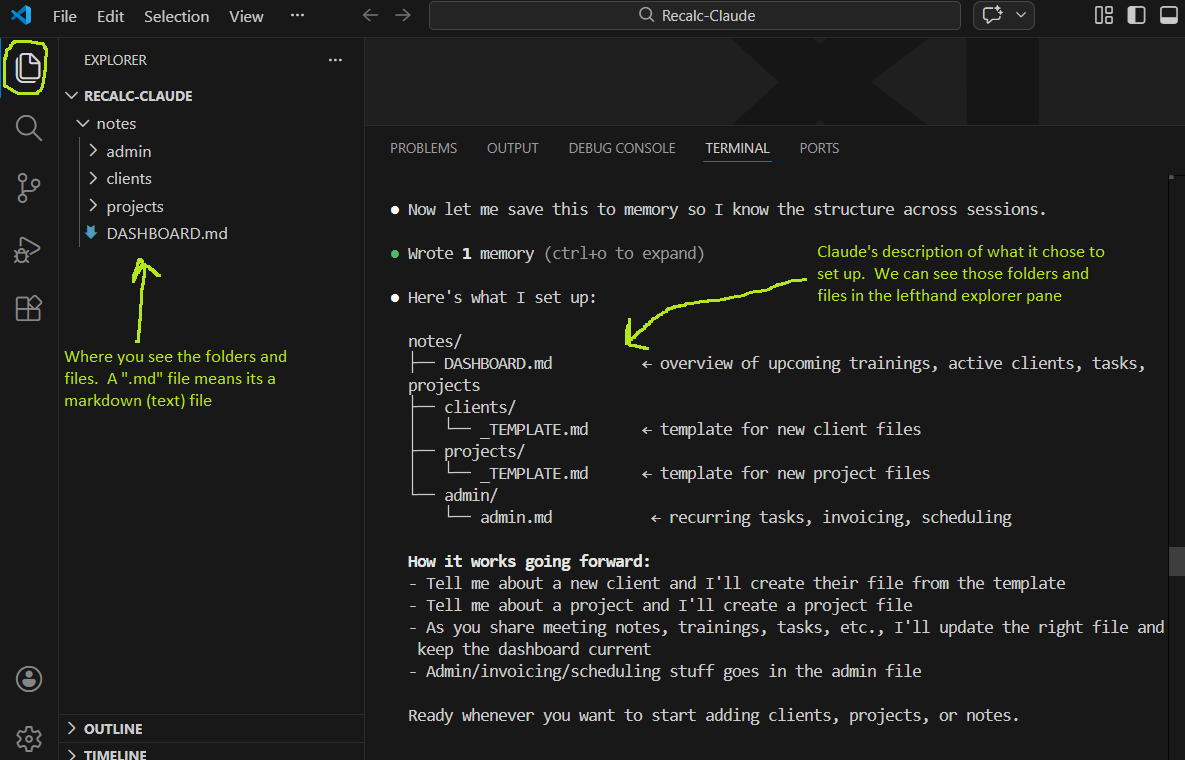Viewport: 1185px width, 760px height.
Task: Open the Selection menu
Action: point(177,16)
